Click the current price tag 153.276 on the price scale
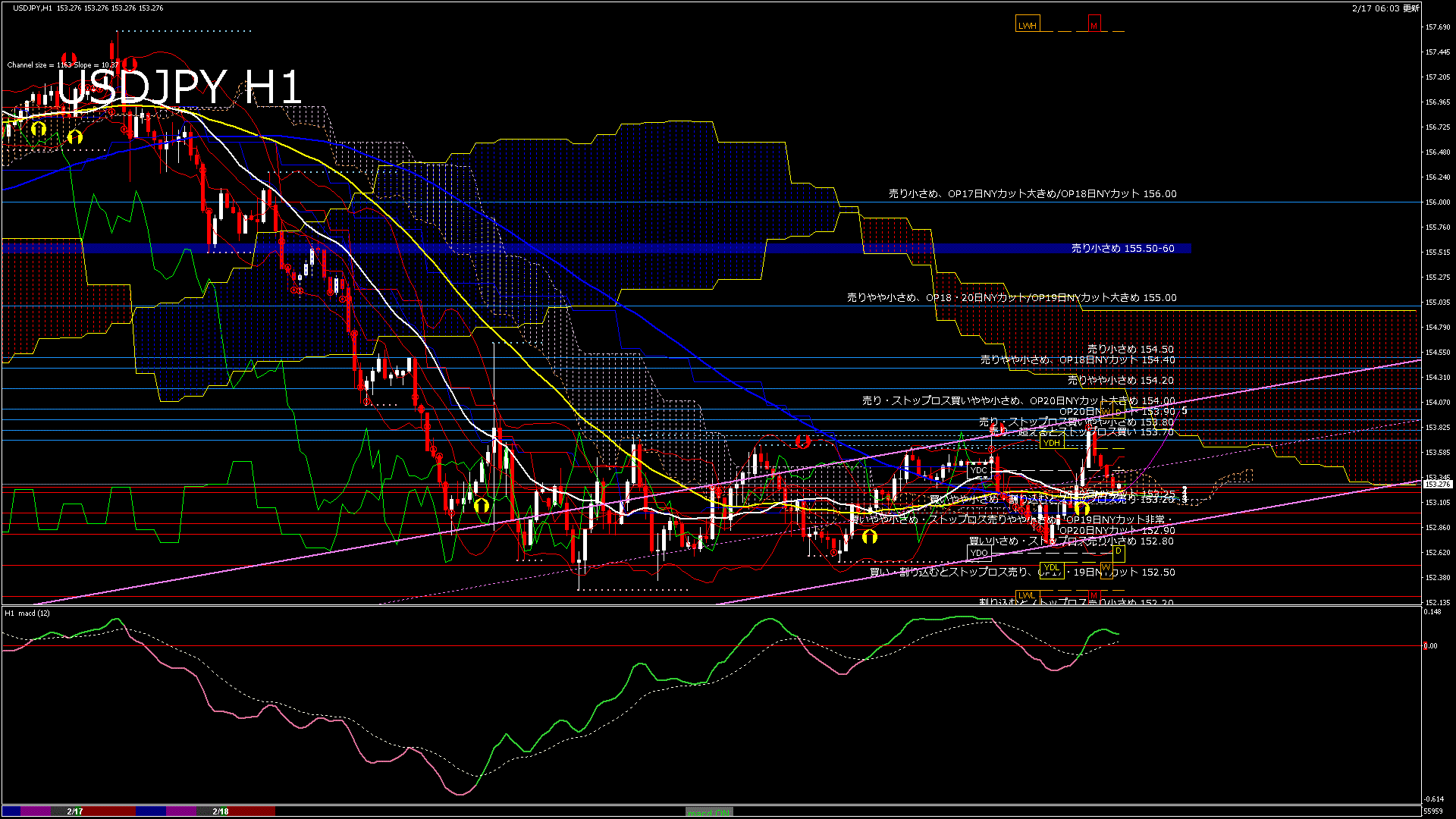1456x819 pixels. point(1437,484)
